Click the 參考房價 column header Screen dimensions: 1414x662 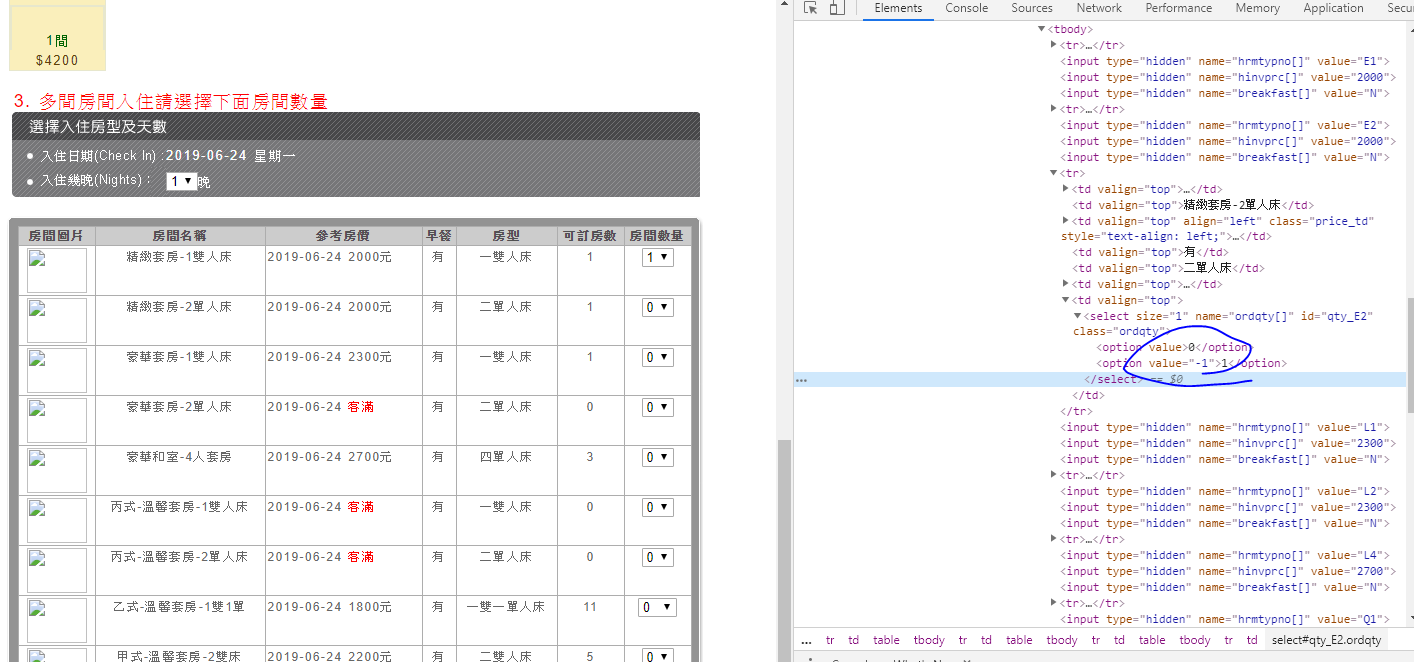[343, 236]
